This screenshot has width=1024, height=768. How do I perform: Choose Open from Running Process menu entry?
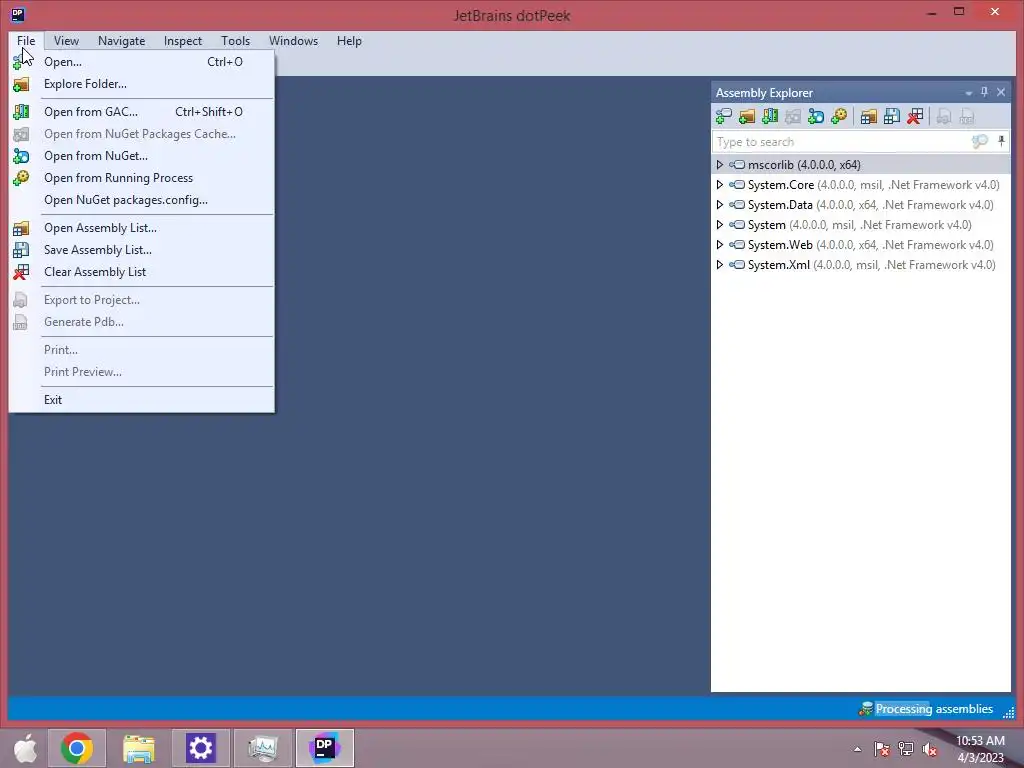click(142, 178)
